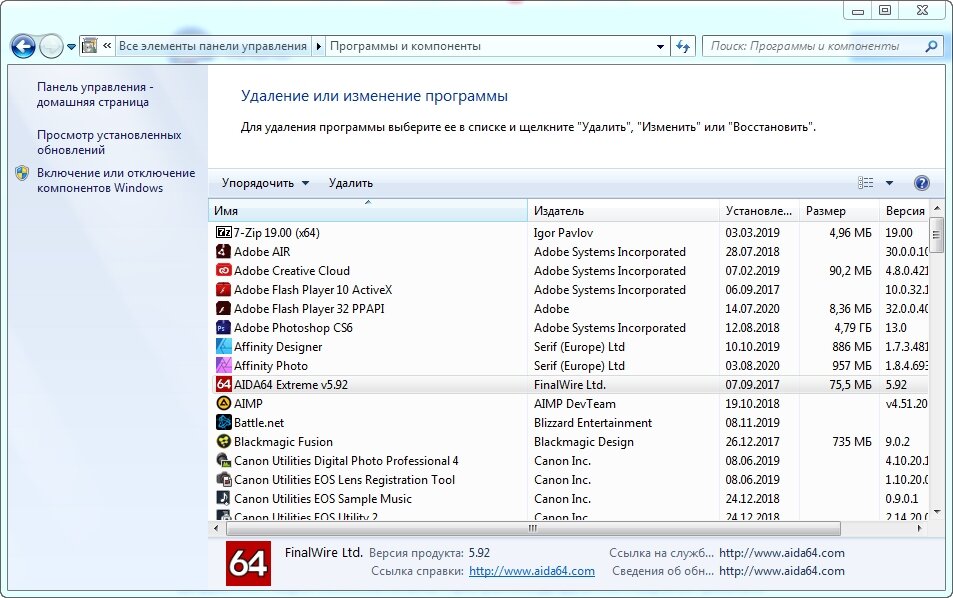Viewport: 953px width, 598px height.
Task: Click the horizontal scrollbar left arrow
Action: tap(216, 529)
